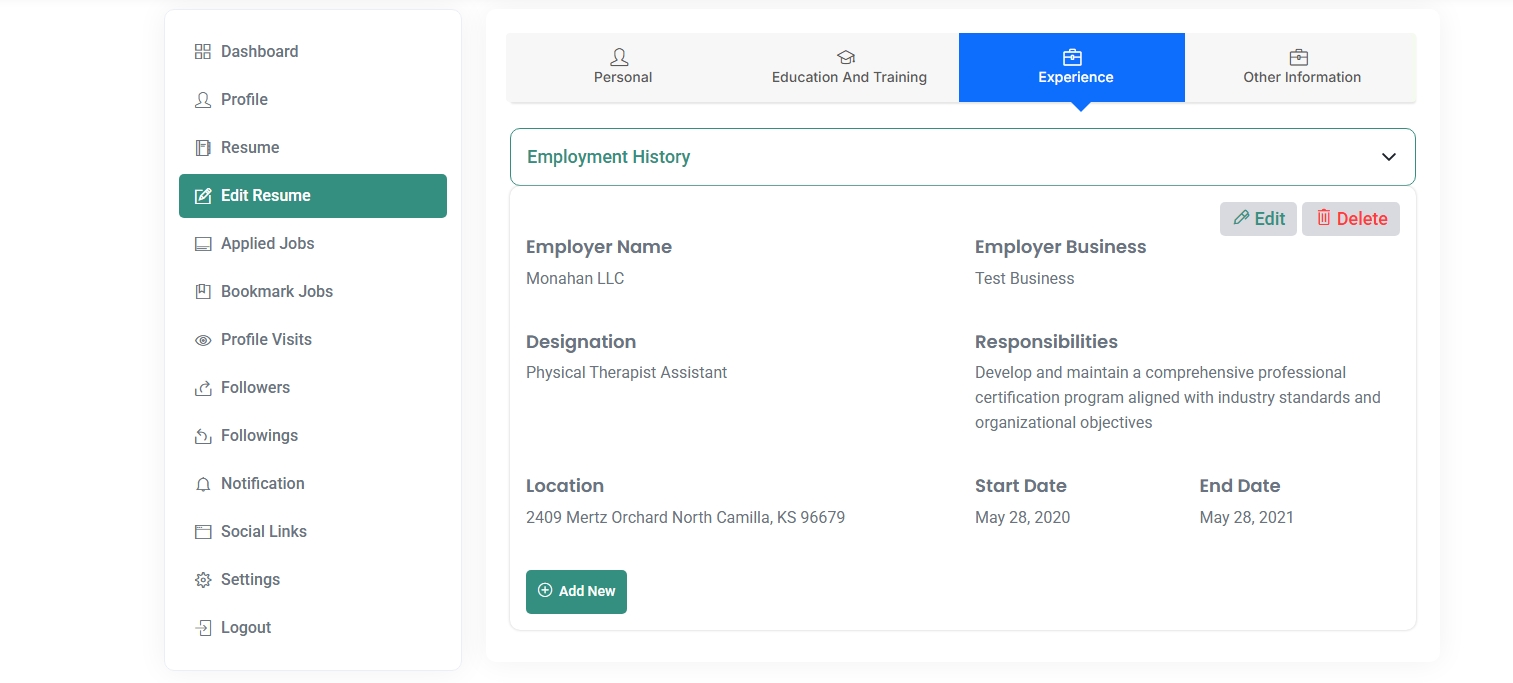Click Logout in the sidebar
The height and width of the screenshot is (683, 1513).
(313, 627)
